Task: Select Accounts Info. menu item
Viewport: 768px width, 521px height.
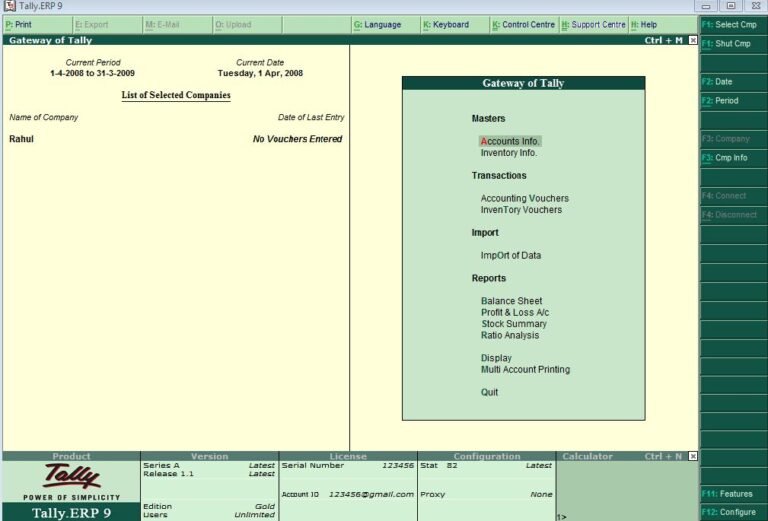Action: coord(510,141)
